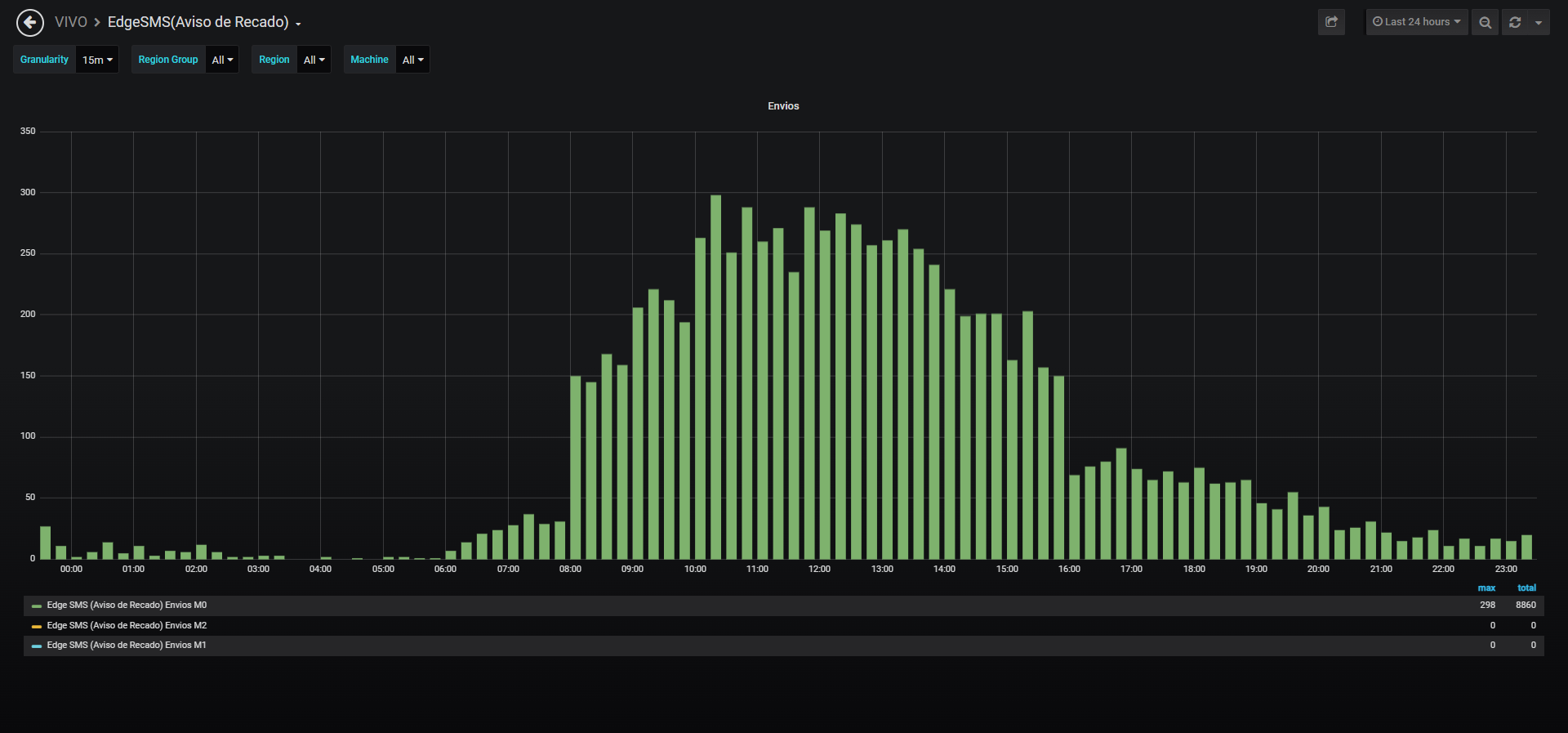Viewport: 1568px width, 733px height.
Task: Open the share dashboard icon
Action: (x=1331, y=22)
